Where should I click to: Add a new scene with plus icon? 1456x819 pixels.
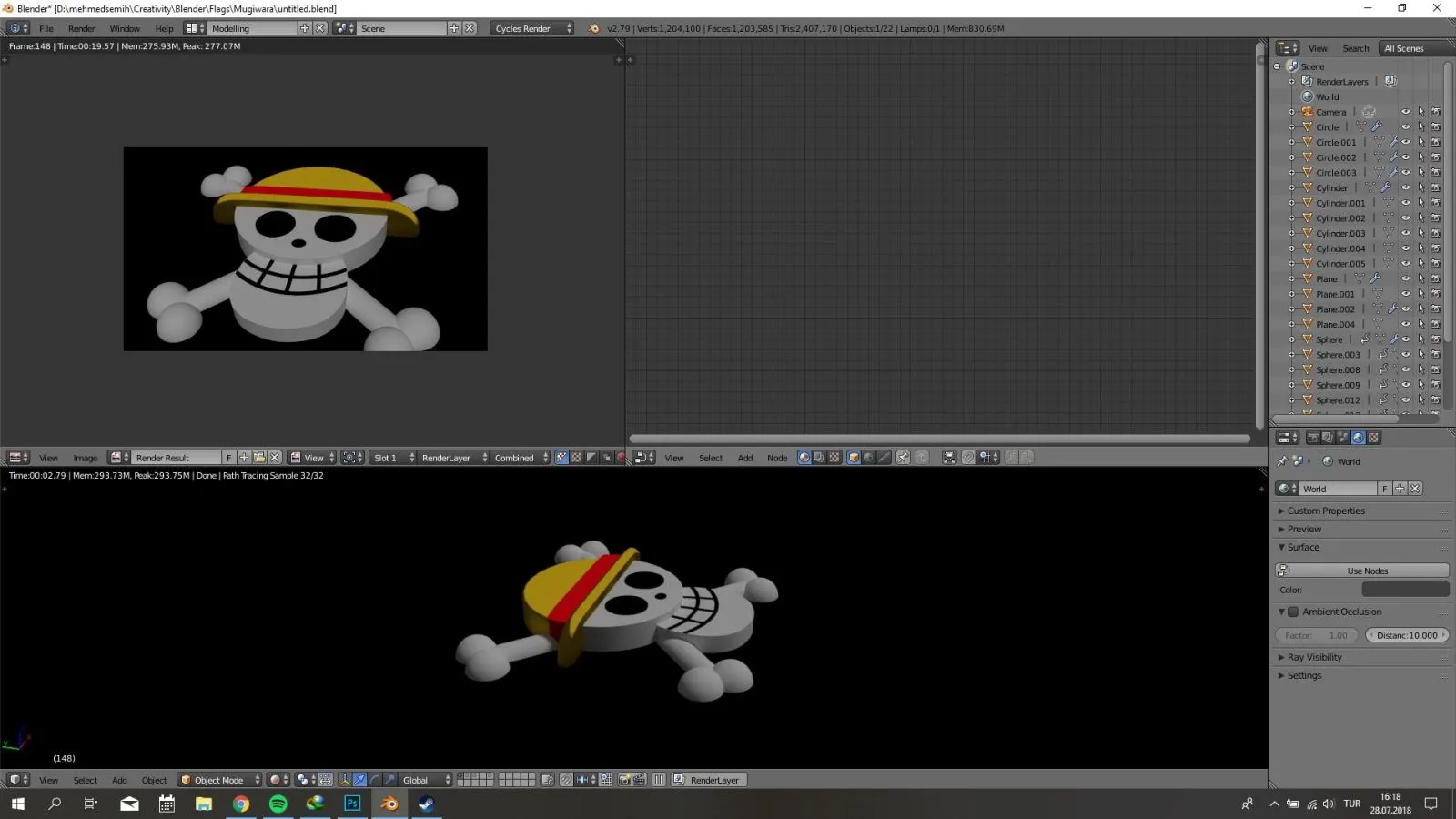454,28
